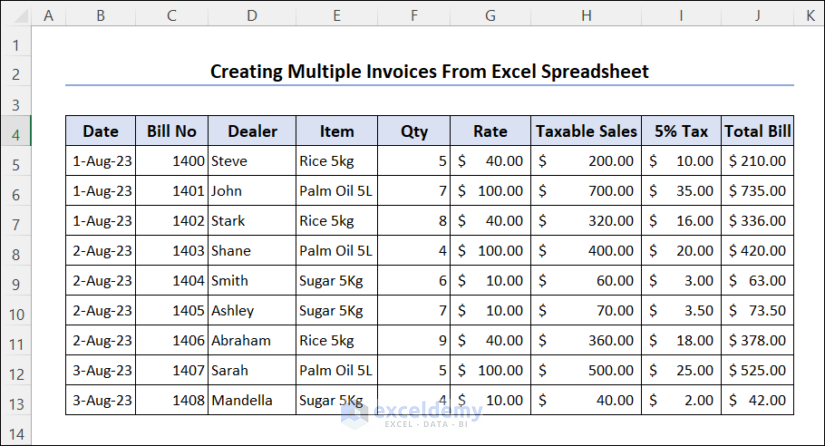Select the '5% Tax' header cell
This screenshot has width=825, height=446.
[x=681, y=131]
